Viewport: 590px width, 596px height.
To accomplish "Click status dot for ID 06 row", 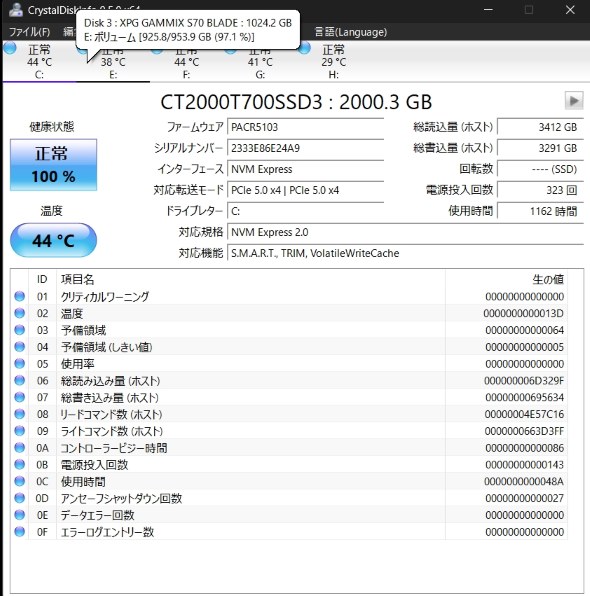I will 19,380.
